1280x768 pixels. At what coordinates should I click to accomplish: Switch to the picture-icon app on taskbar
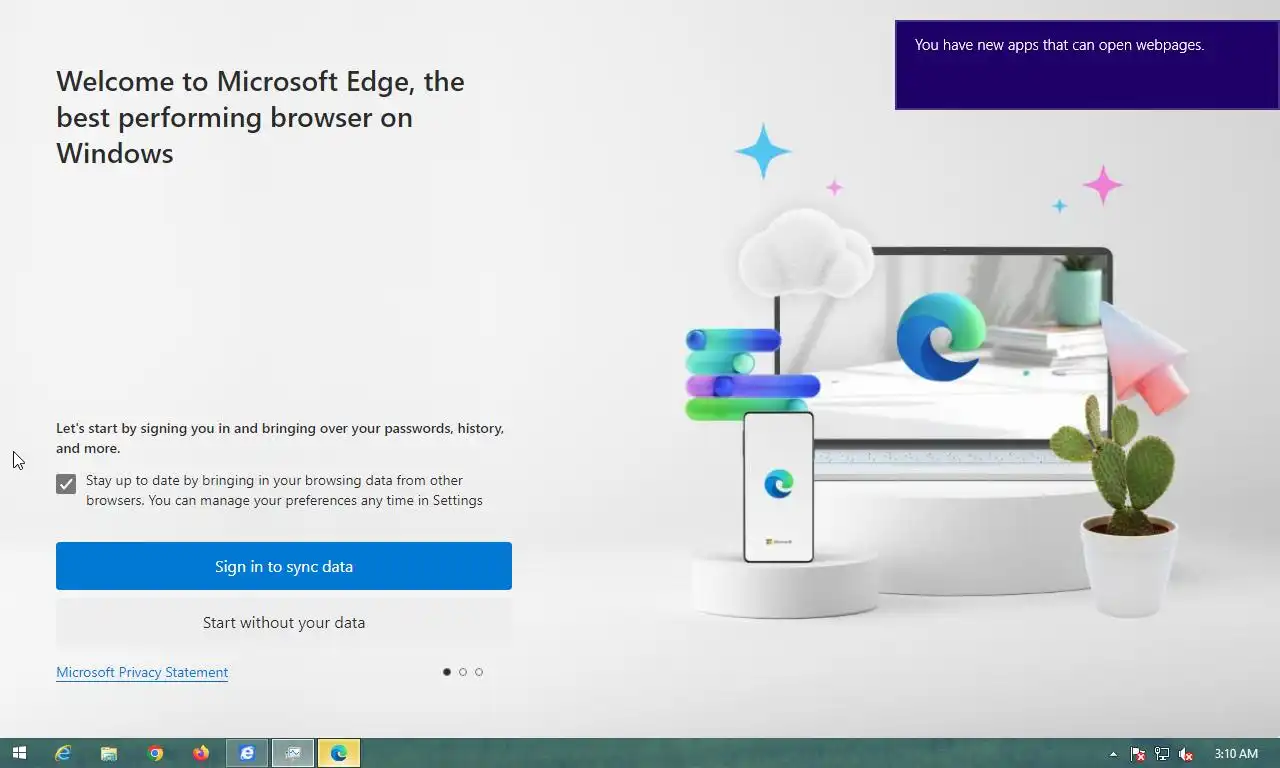pyautogui.click(x=293, y=753)
